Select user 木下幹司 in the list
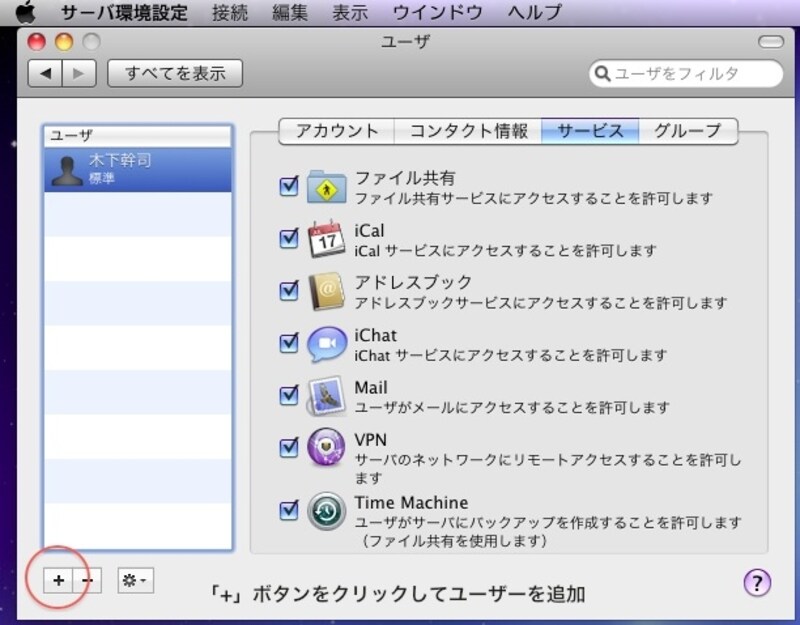This screenshot has width=800, height=625. [x=137, y=169]
